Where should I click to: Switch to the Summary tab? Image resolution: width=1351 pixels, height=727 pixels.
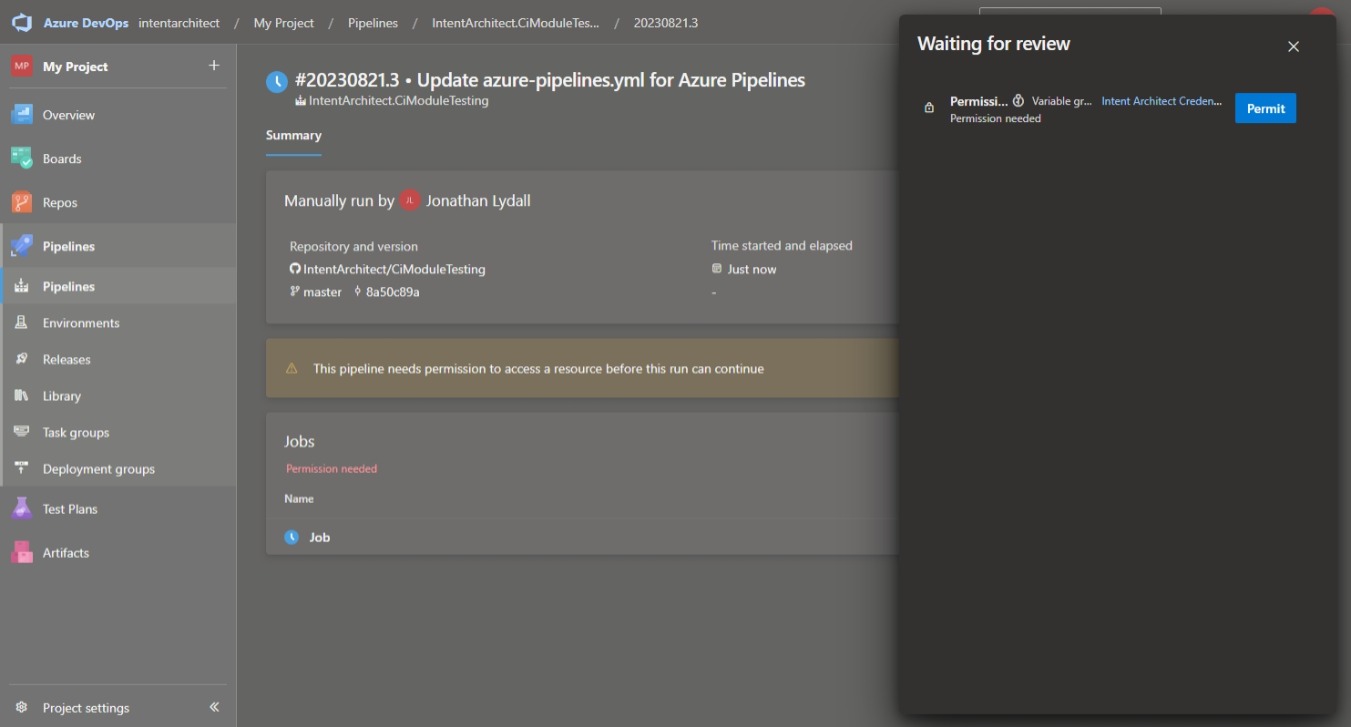294,135
